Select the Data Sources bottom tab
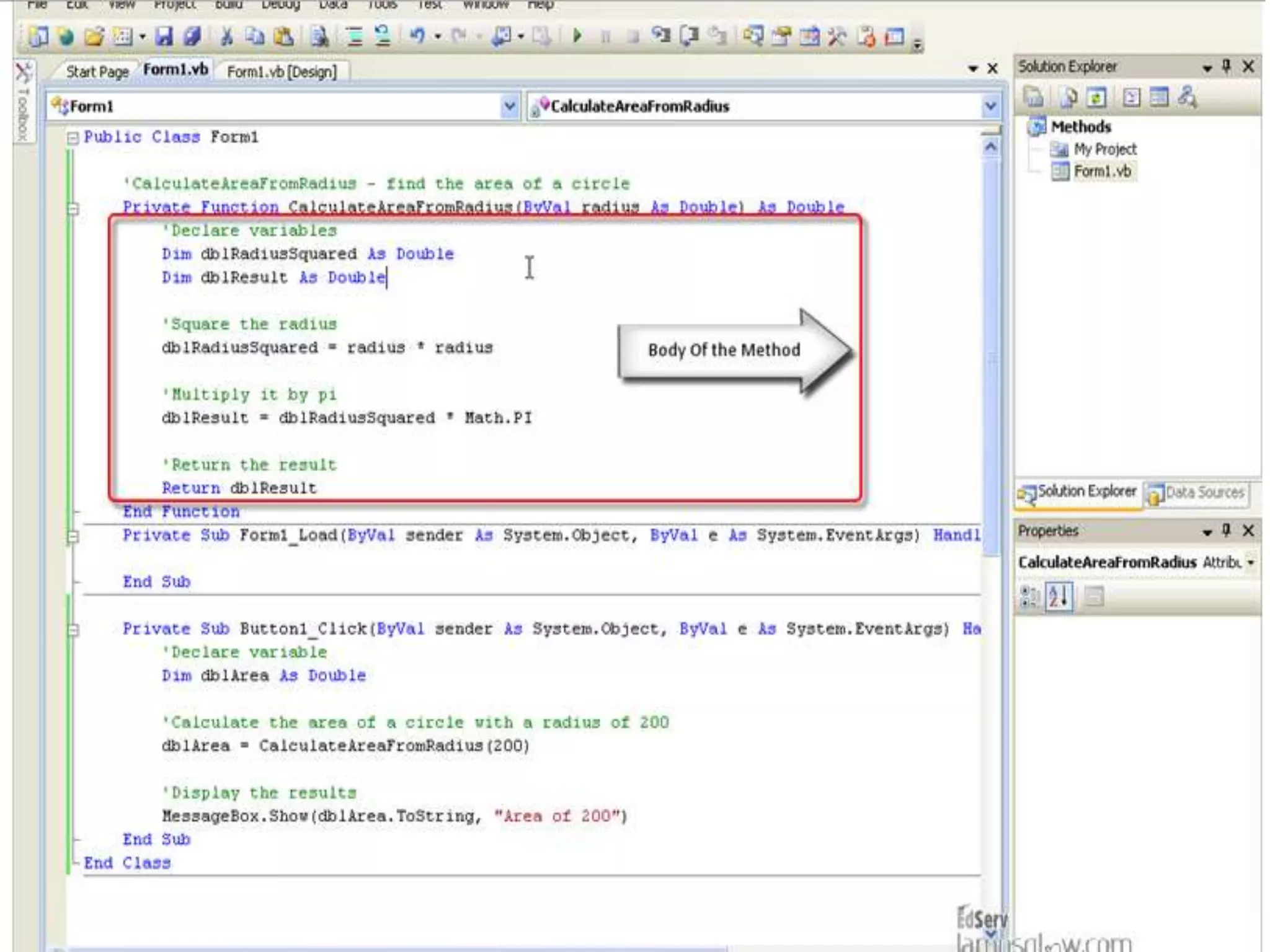 click(x=1196, y=493)
